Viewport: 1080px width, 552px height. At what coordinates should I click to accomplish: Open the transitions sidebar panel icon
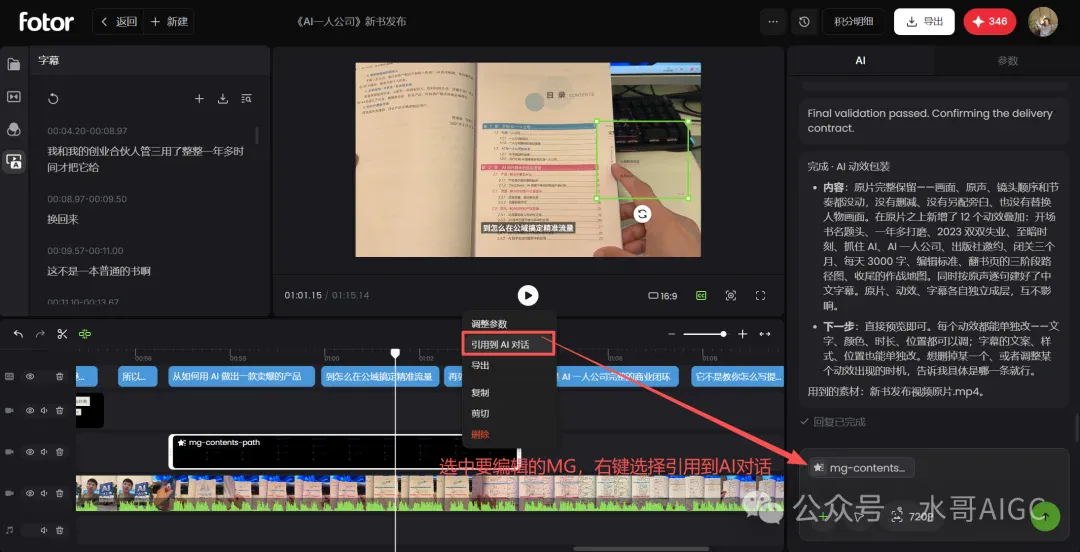[14, 96]
